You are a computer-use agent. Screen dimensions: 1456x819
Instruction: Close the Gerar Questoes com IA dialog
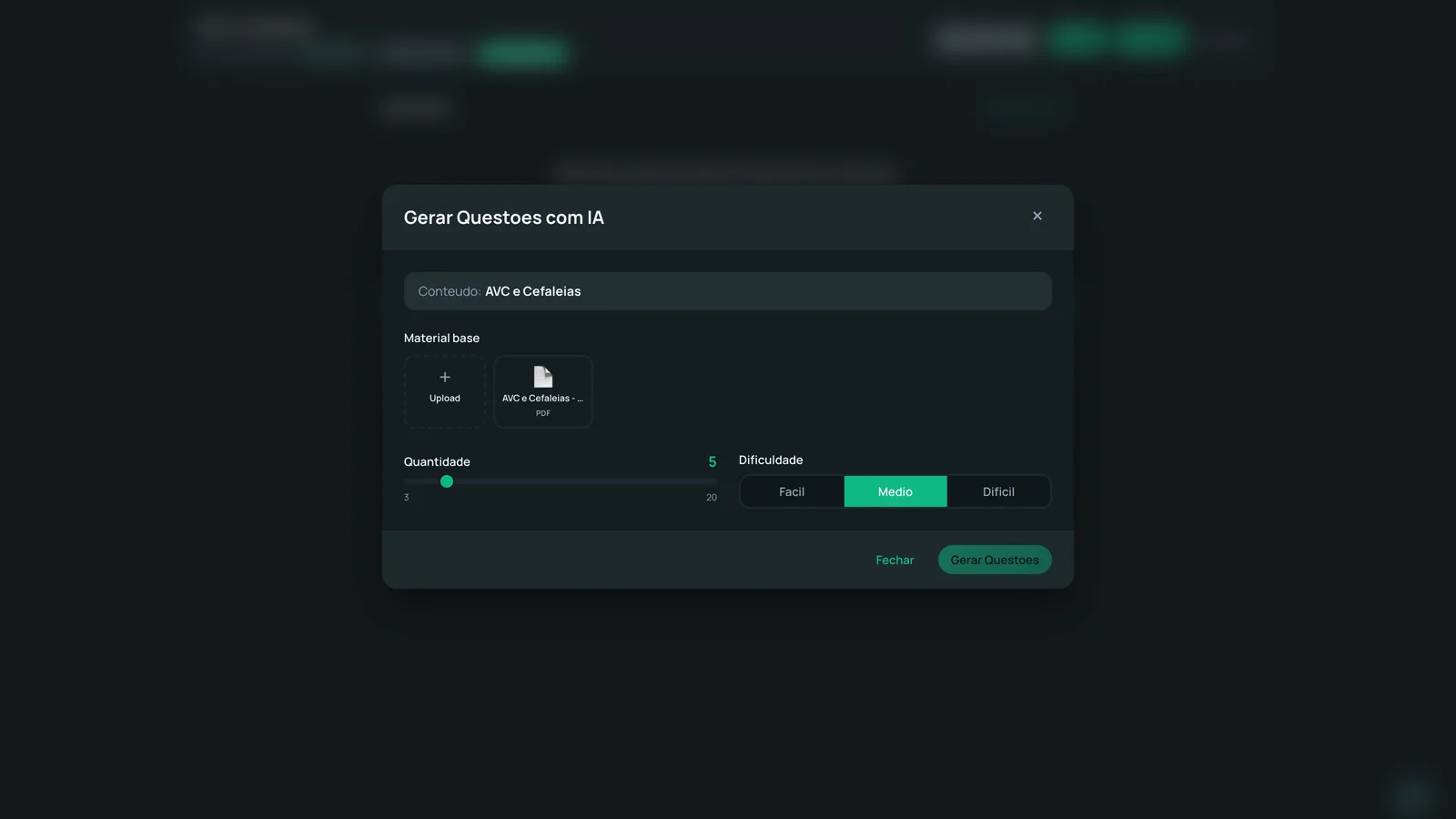coord(1036,216)
